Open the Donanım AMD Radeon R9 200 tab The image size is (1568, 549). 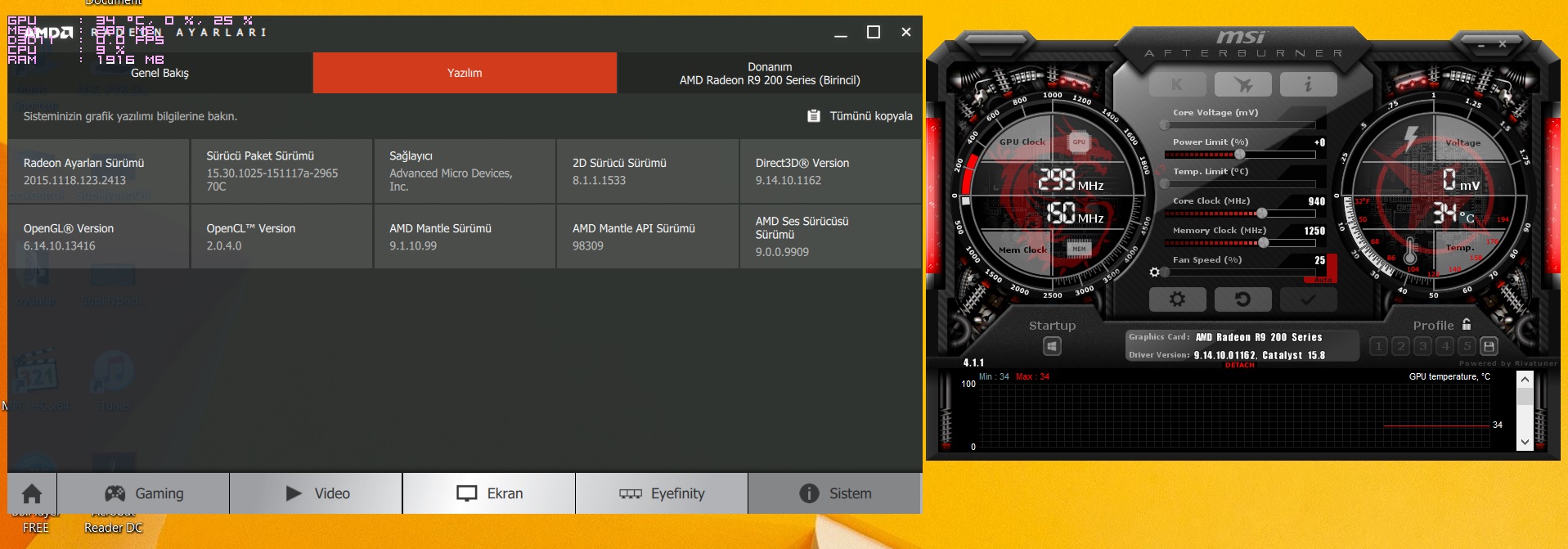point(770,73)
